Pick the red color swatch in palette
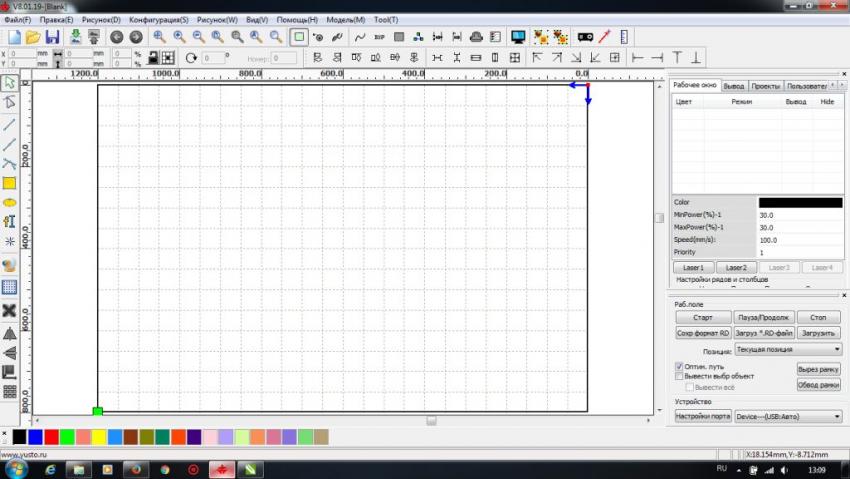 pyautogui.click(x=51, y=437)
